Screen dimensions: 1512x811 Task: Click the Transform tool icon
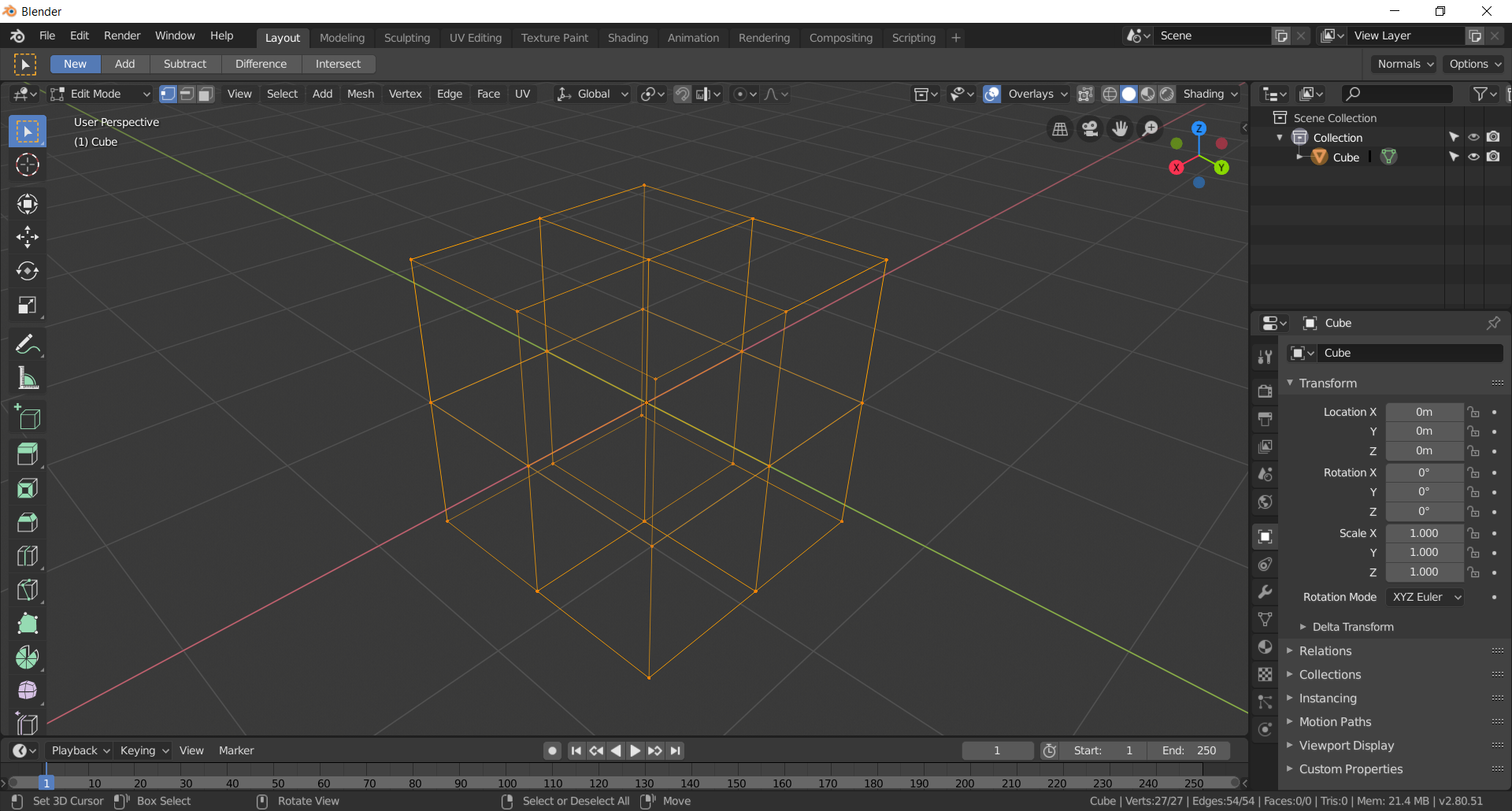(x=28, y=204)
